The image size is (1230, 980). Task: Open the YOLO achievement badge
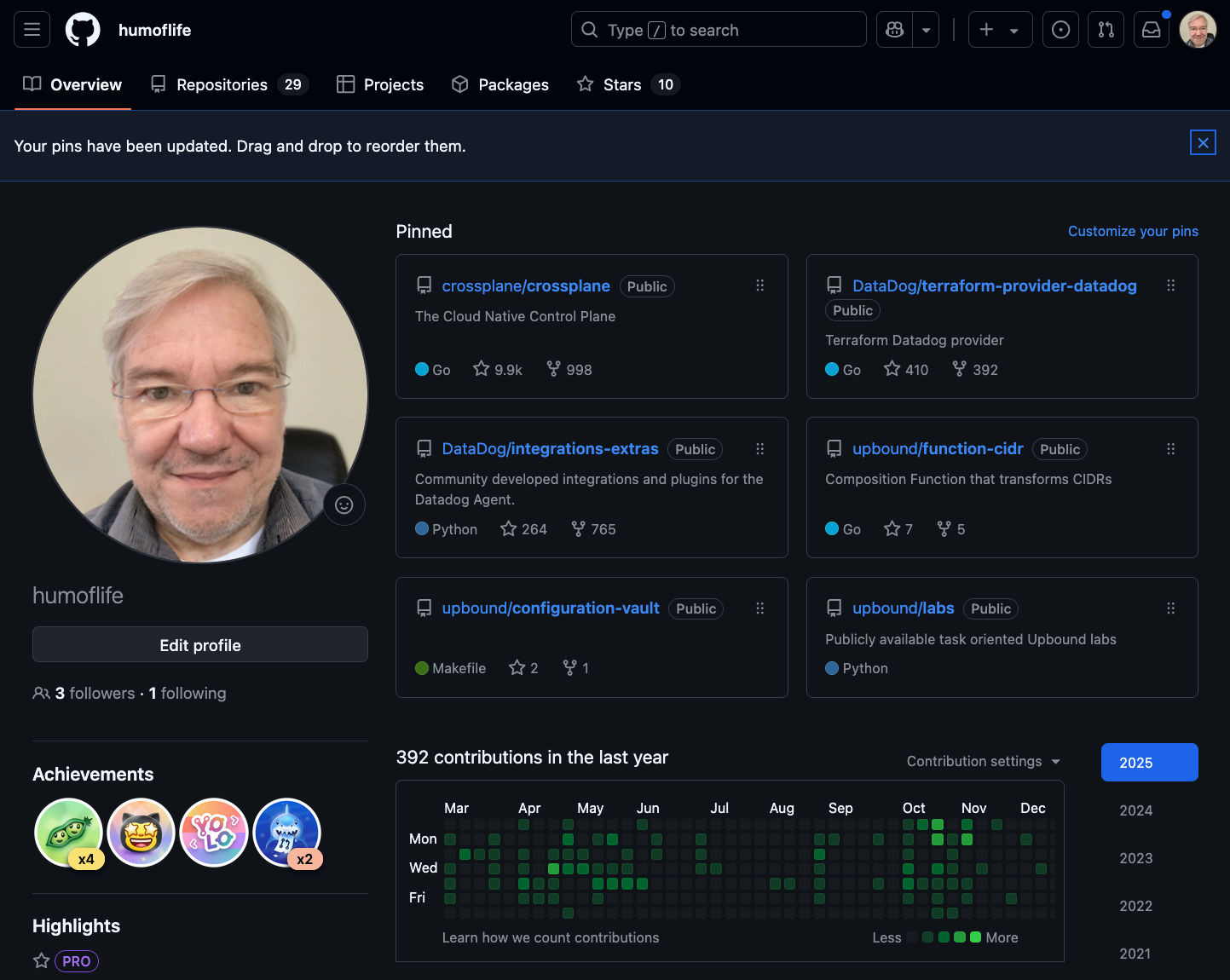[x=214, y=833]
